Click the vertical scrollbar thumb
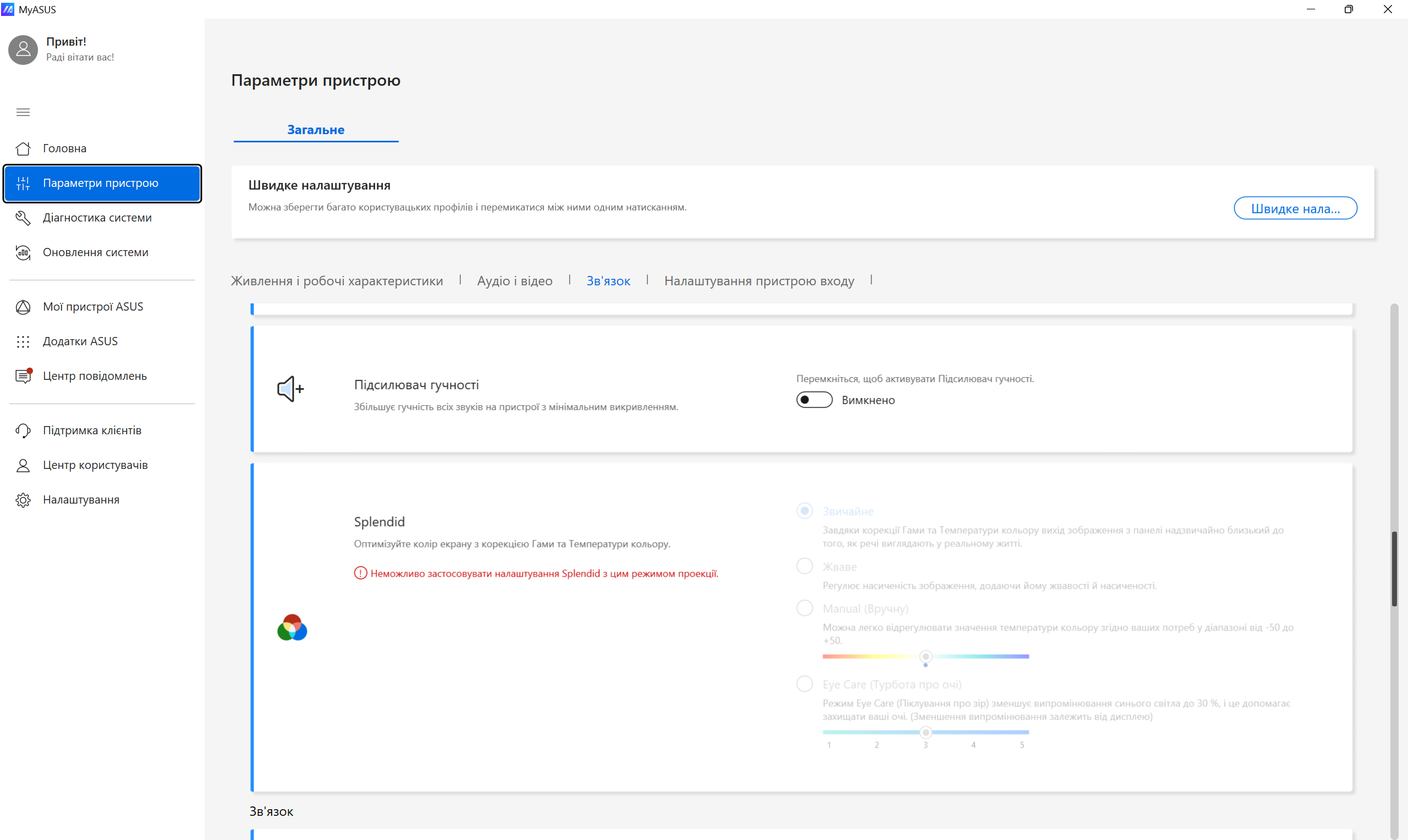 click(1394, 568)
